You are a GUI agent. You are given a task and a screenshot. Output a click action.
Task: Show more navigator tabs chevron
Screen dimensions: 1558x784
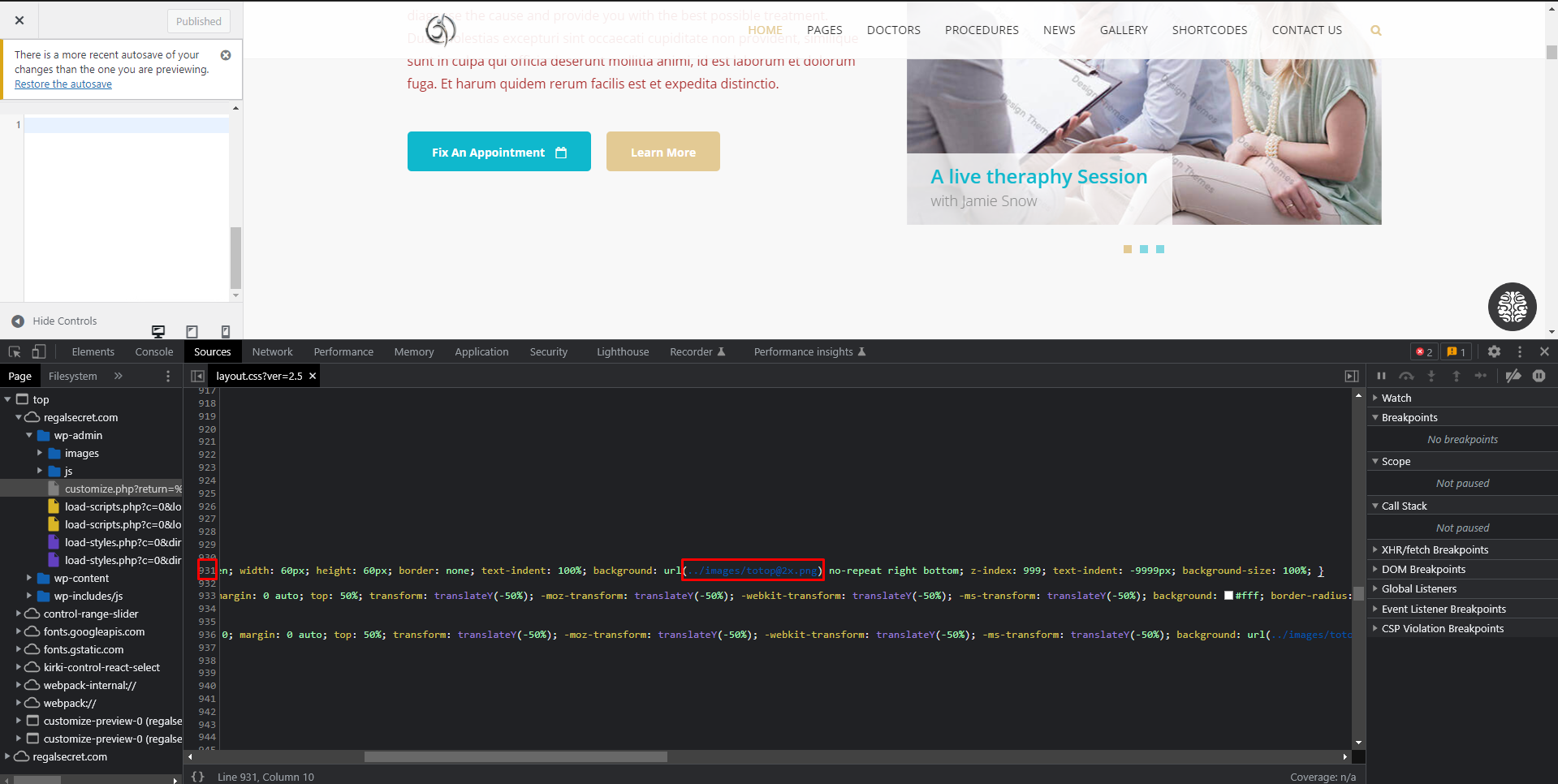(x=119, y=376)
